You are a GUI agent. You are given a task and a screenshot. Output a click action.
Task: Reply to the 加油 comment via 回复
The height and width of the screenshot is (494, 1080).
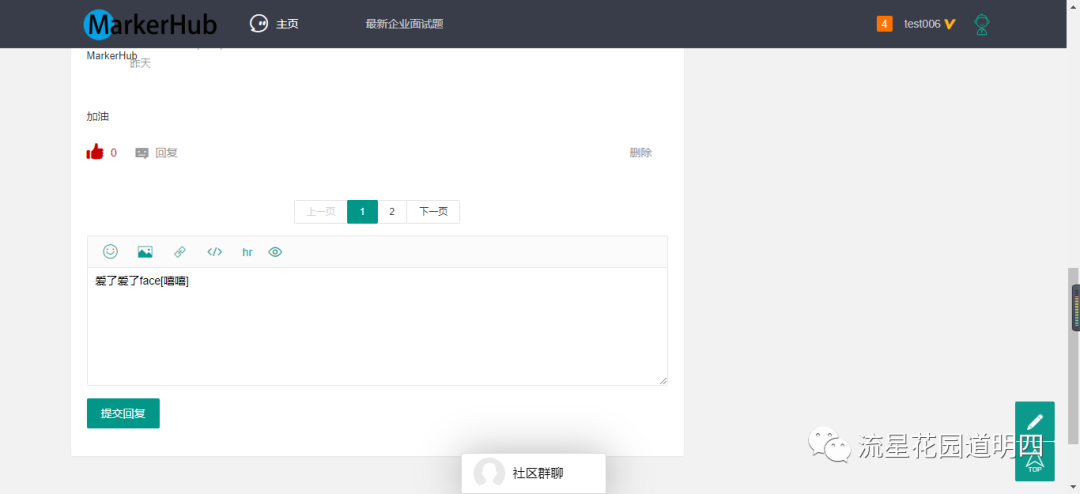[x=167, y=153]
